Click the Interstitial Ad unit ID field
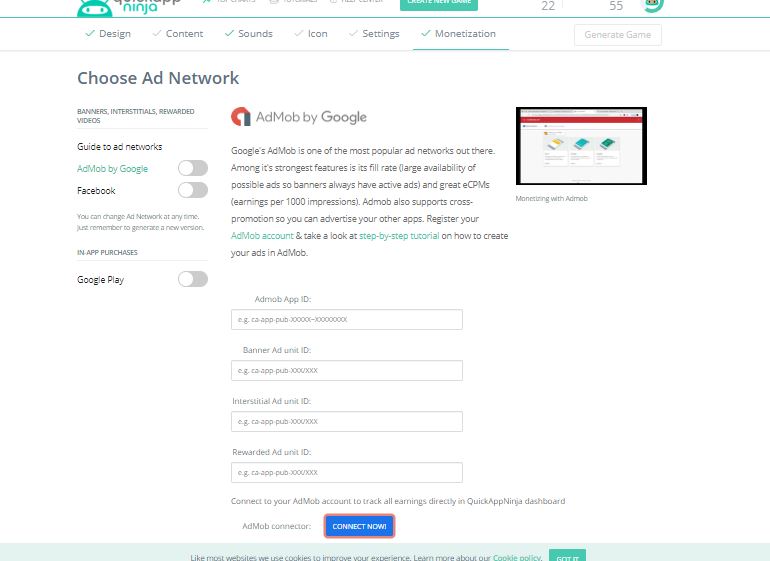This screenshot has width=770, height=561. 347,421
